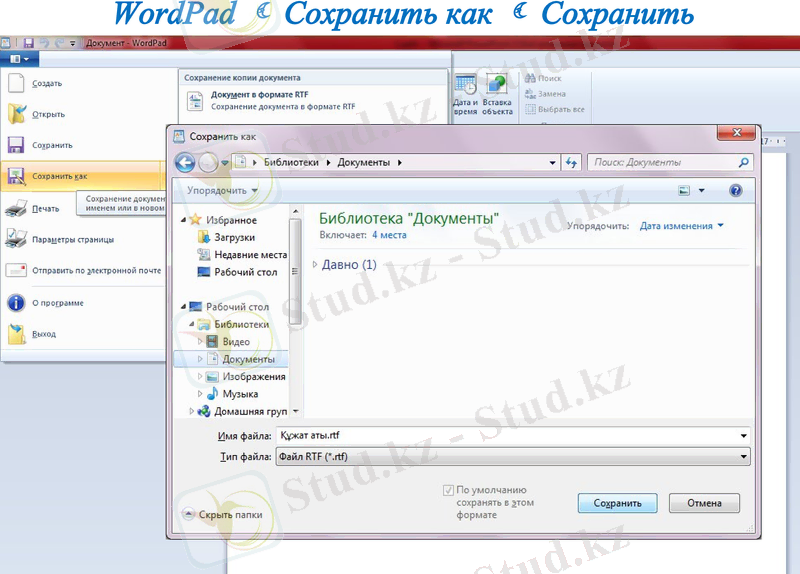Click the refresh icon beside address bar
This screenshot has width=800, height=574.
click(x=572, y=162)
